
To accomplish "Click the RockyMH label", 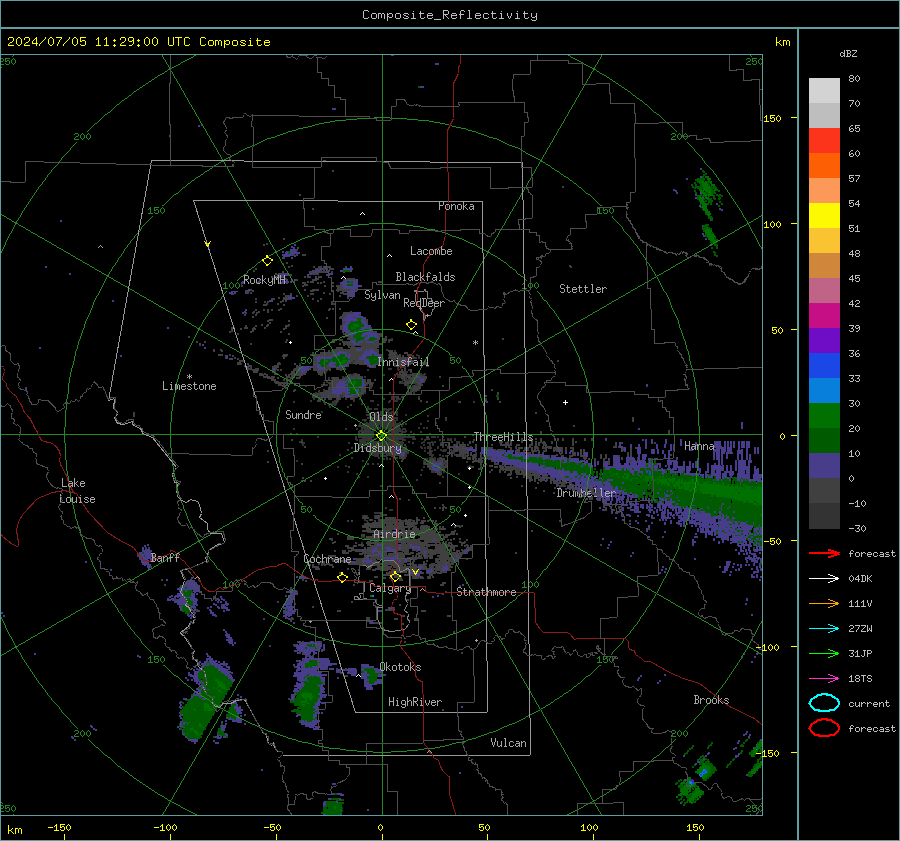I will click(265, 280).
